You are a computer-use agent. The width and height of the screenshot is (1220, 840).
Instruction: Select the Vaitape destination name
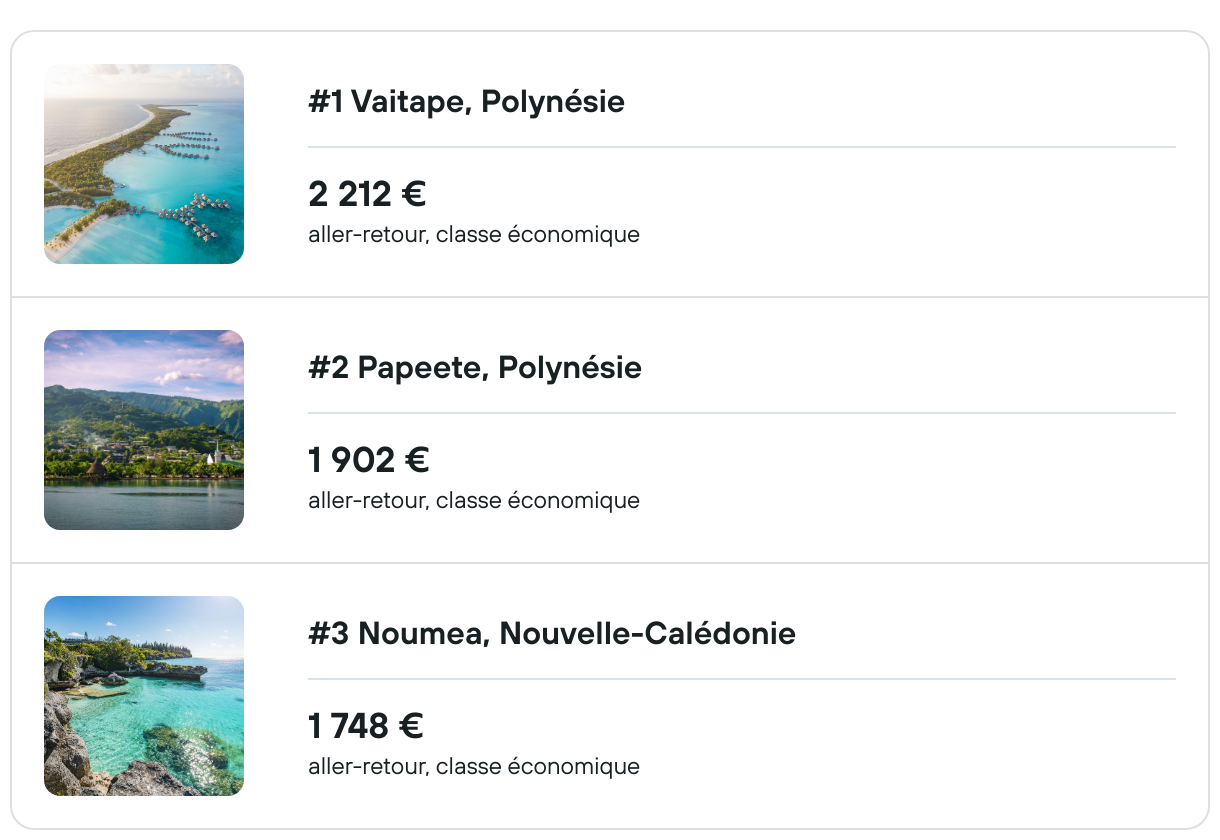pyautogui.click(x=409, y=102)
